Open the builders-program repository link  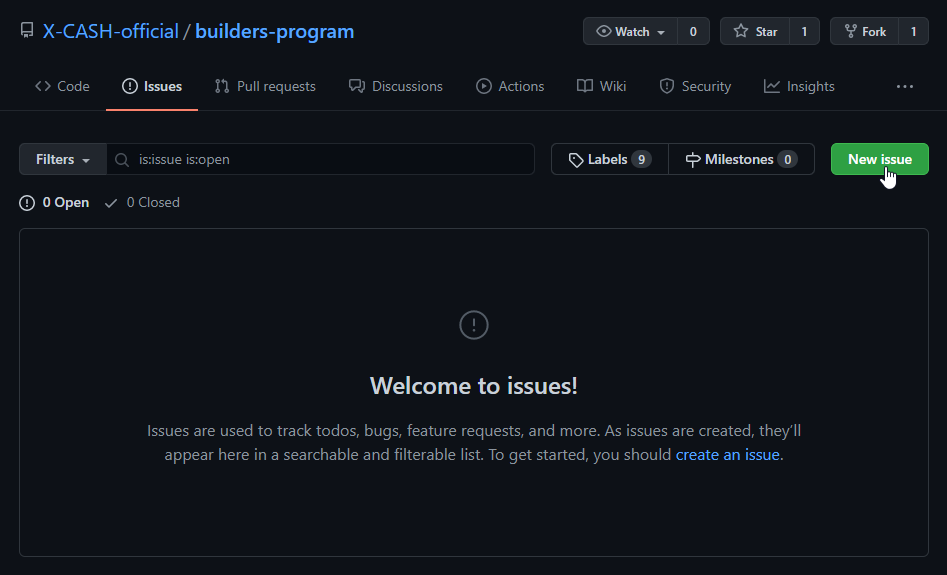click(274, 31)
